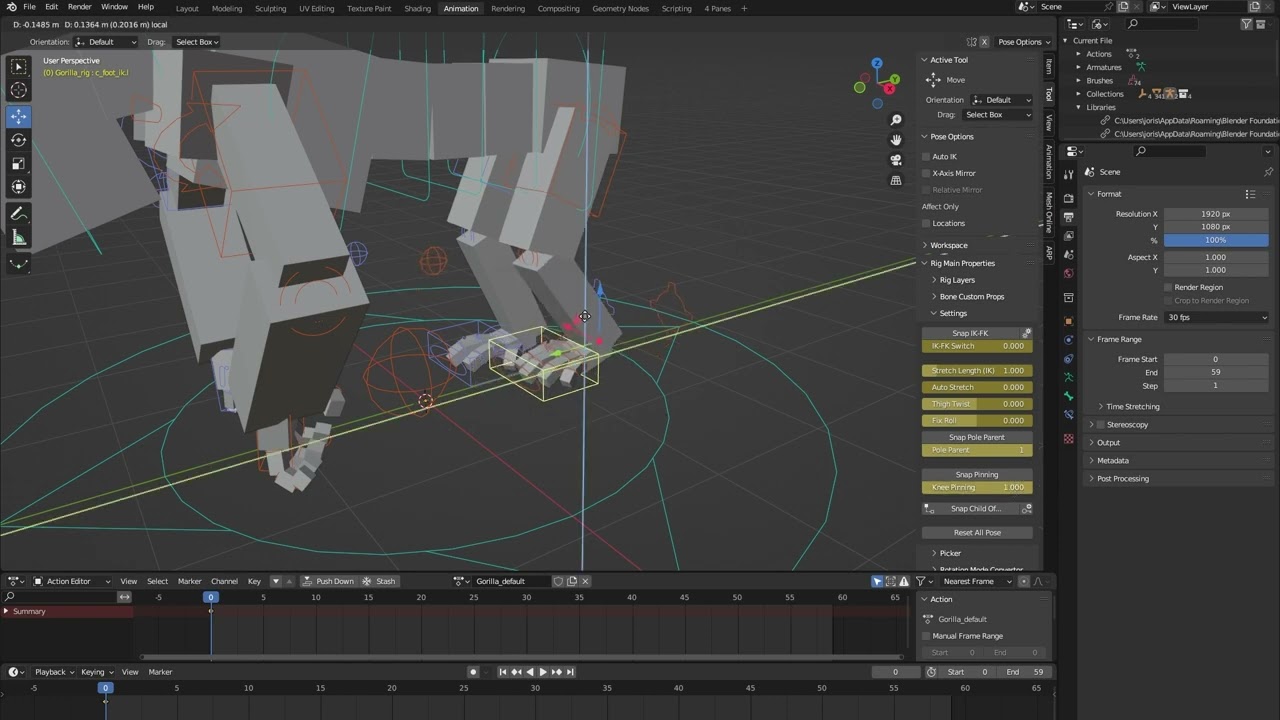
Task: Switch to the Shading workspace tab
Action: point(417,8)
